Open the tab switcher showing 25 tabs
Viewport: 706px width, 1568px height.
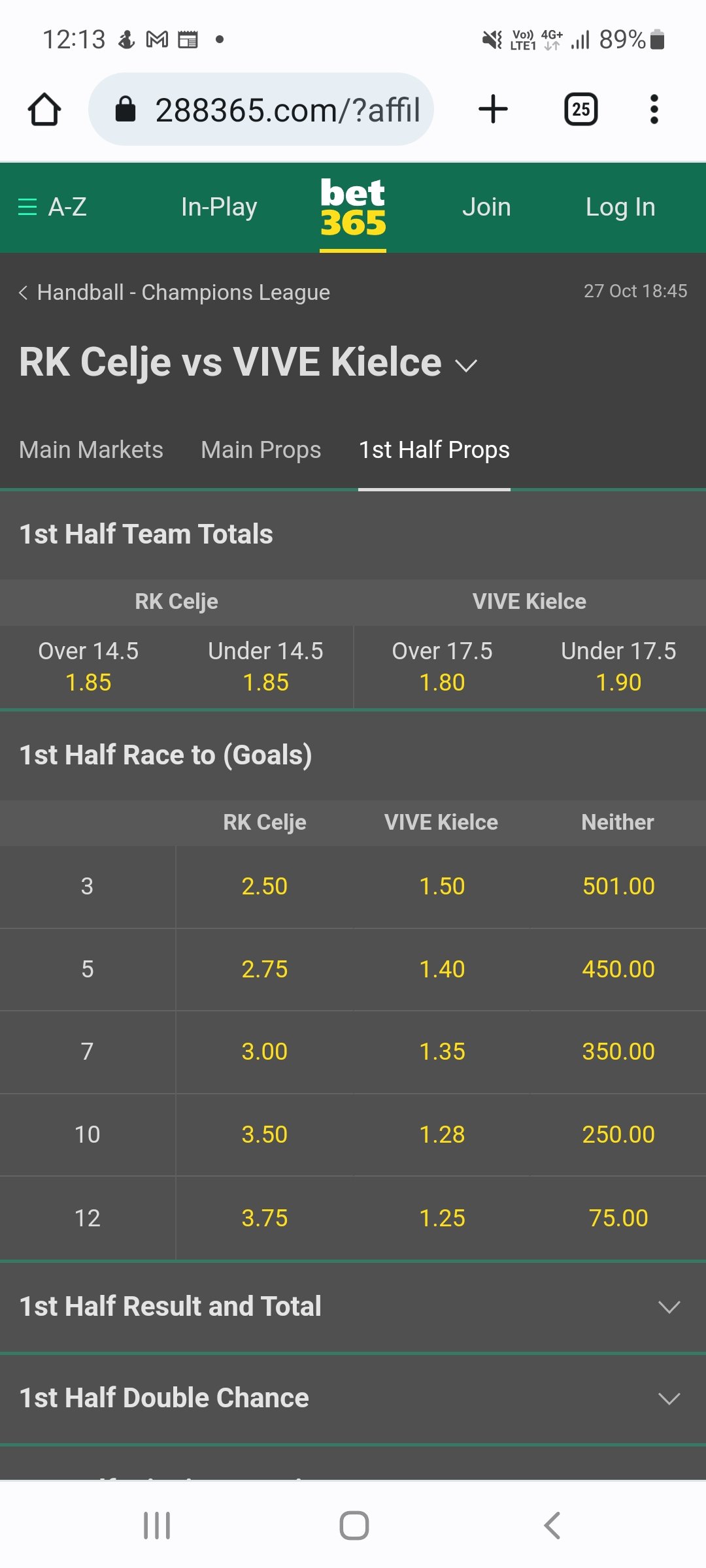pos(580,109)
